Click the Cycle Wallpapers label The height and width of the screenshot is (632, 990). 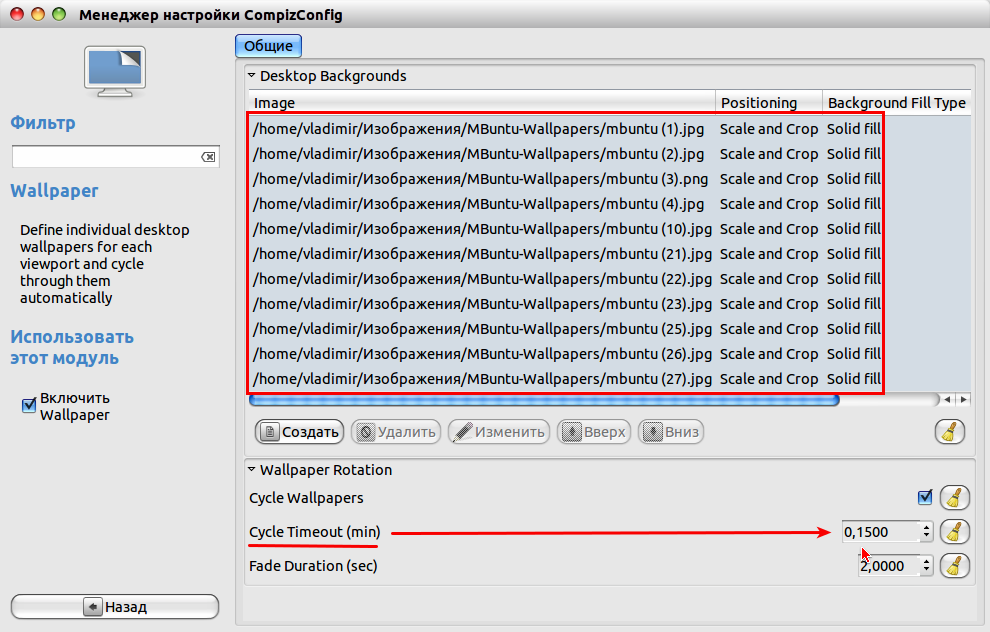click(306, 498)
